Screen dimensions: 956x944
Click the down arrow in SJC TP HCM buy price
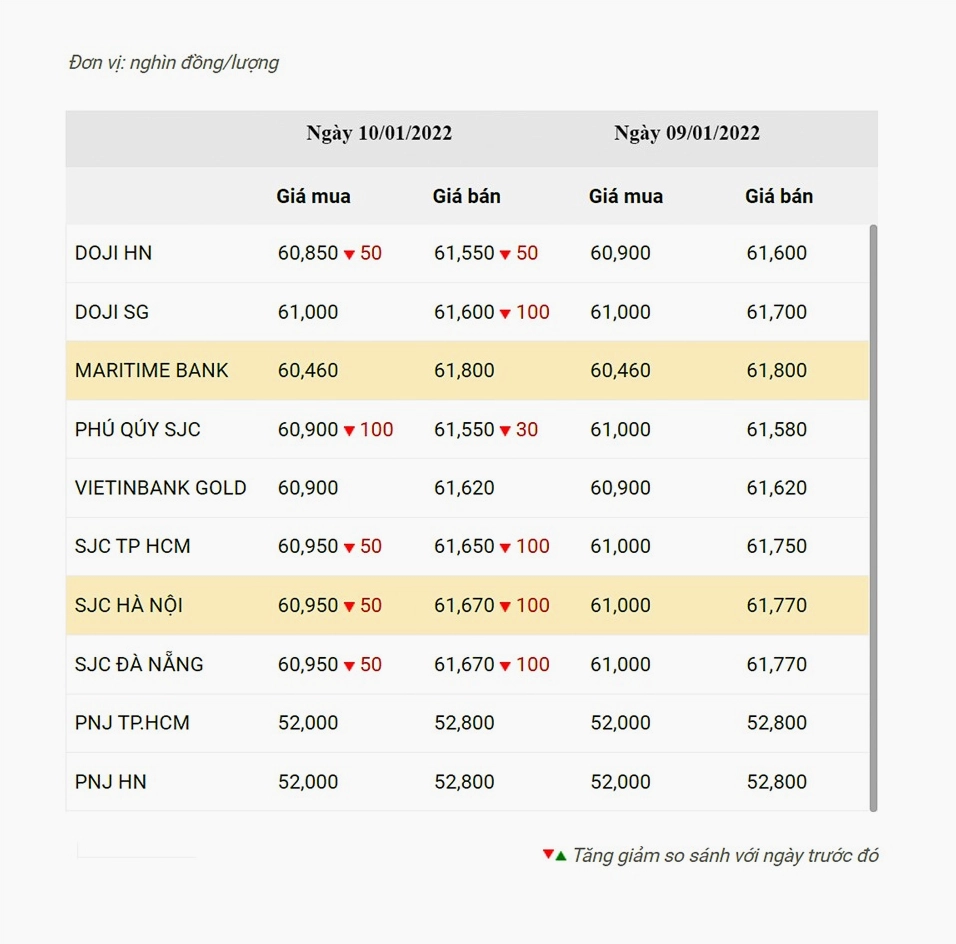click(x=349, y=548)
